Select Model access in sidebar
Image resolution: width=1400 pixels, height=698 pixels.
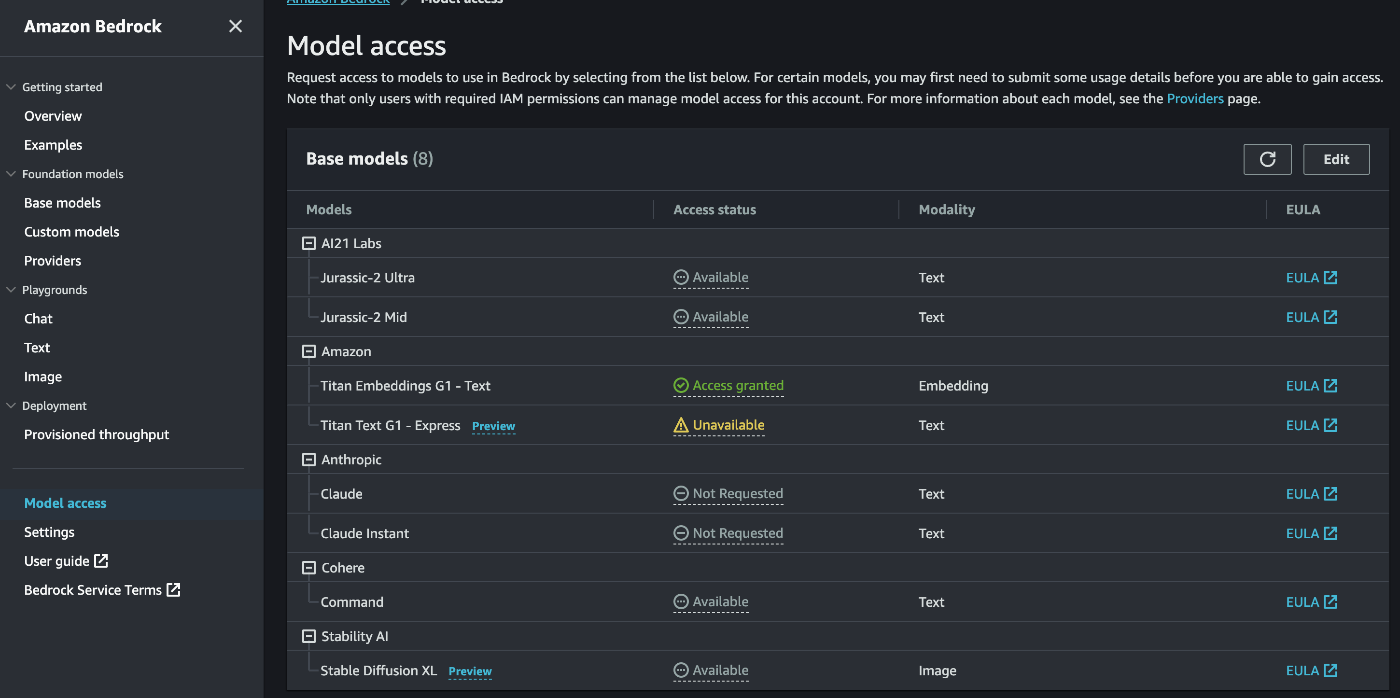[65, 503]
